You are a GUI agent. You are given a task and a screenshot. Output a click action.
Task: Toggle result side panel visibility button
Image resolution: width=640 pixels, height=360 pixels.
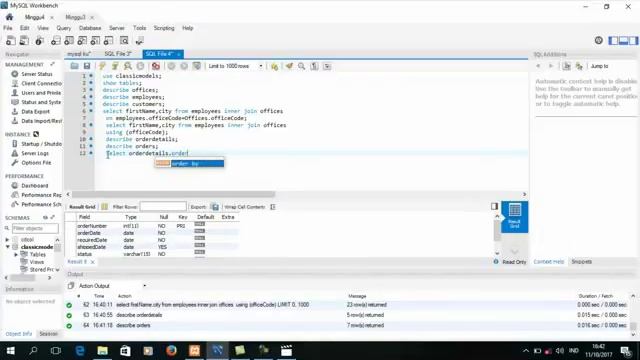pos(494,207)
